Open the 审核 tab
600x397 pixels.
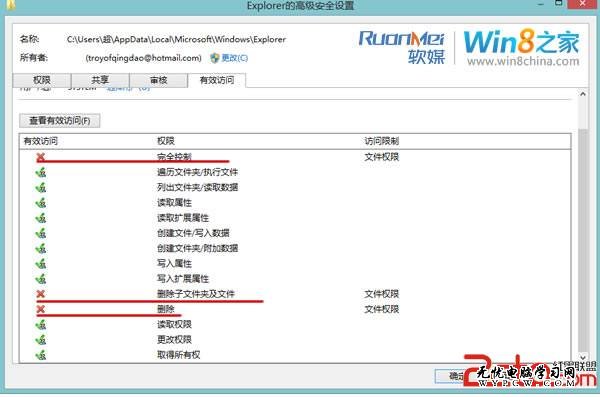(x=158, y=80)
